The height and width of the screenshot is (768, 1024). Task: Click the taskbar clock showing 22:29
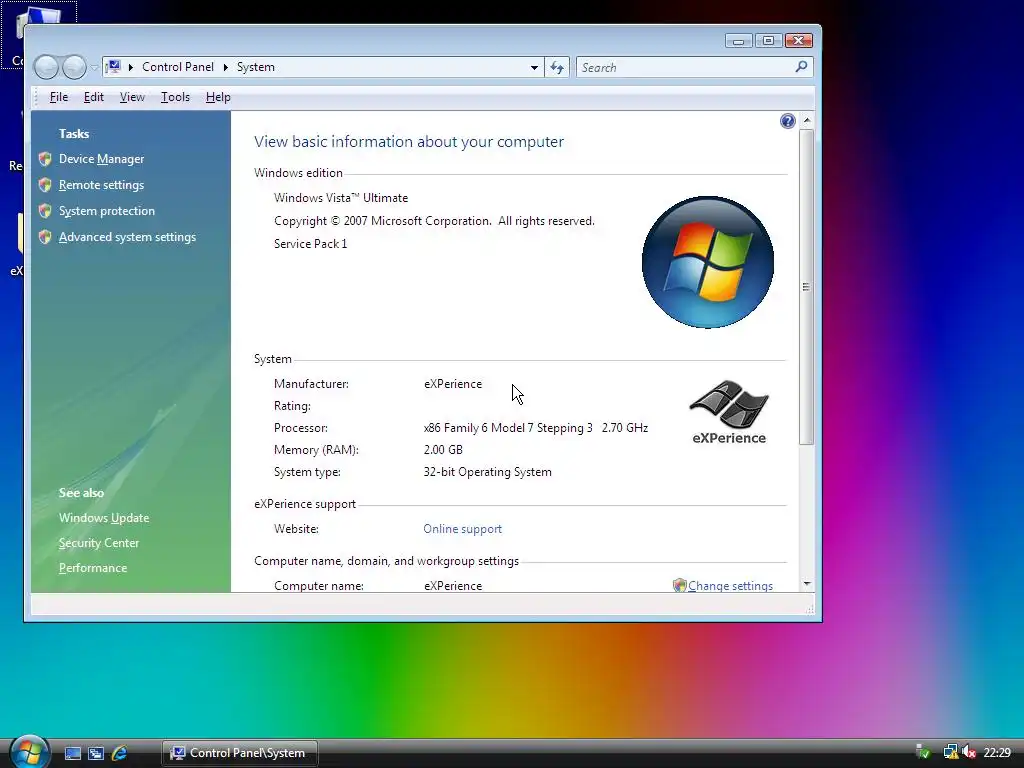click(x=997, y=753)
